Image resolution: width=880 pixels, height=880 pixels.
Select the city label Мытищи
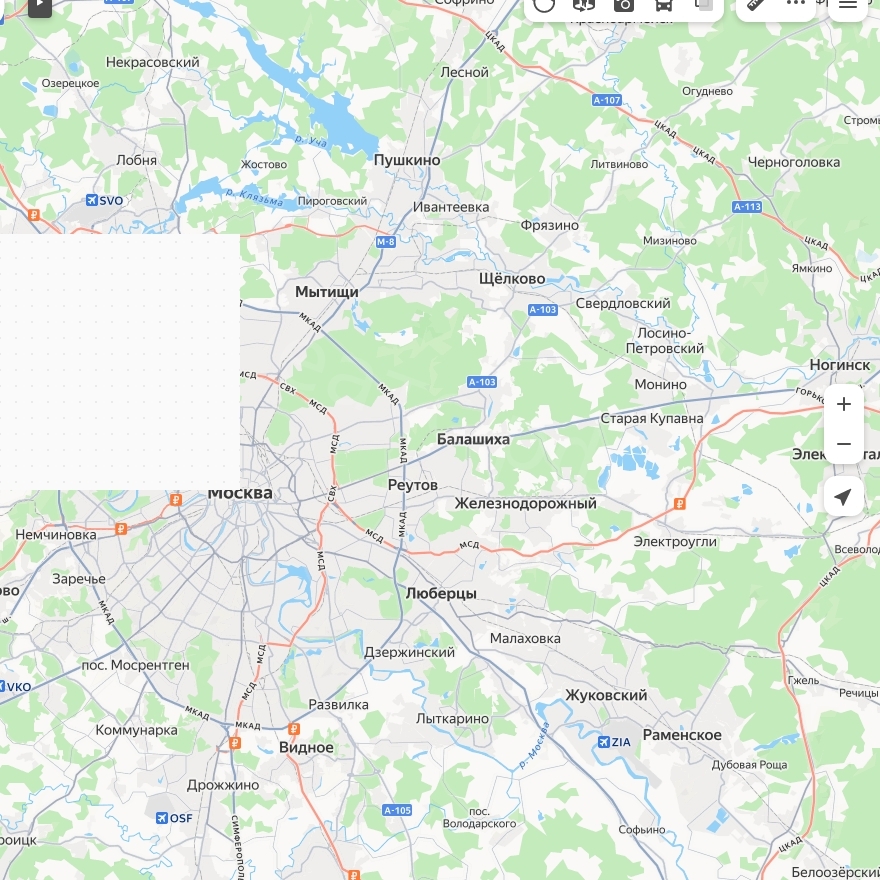[x=327, y=292]
